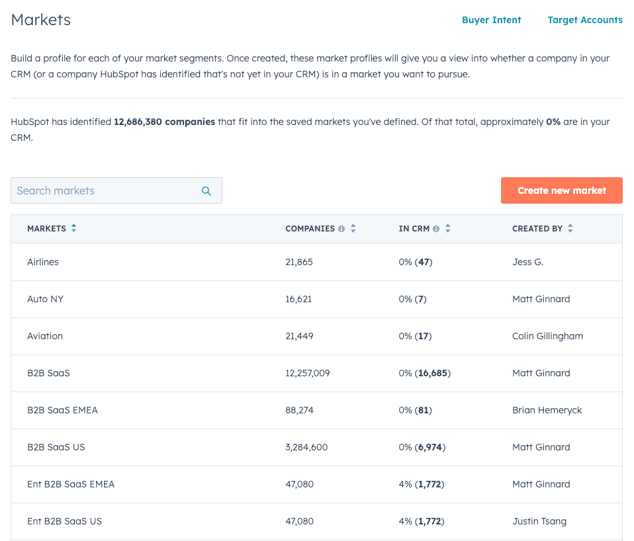Click the 12,257,009 companies count
This screenshot has height=541, width=634.
click(307, 373)
